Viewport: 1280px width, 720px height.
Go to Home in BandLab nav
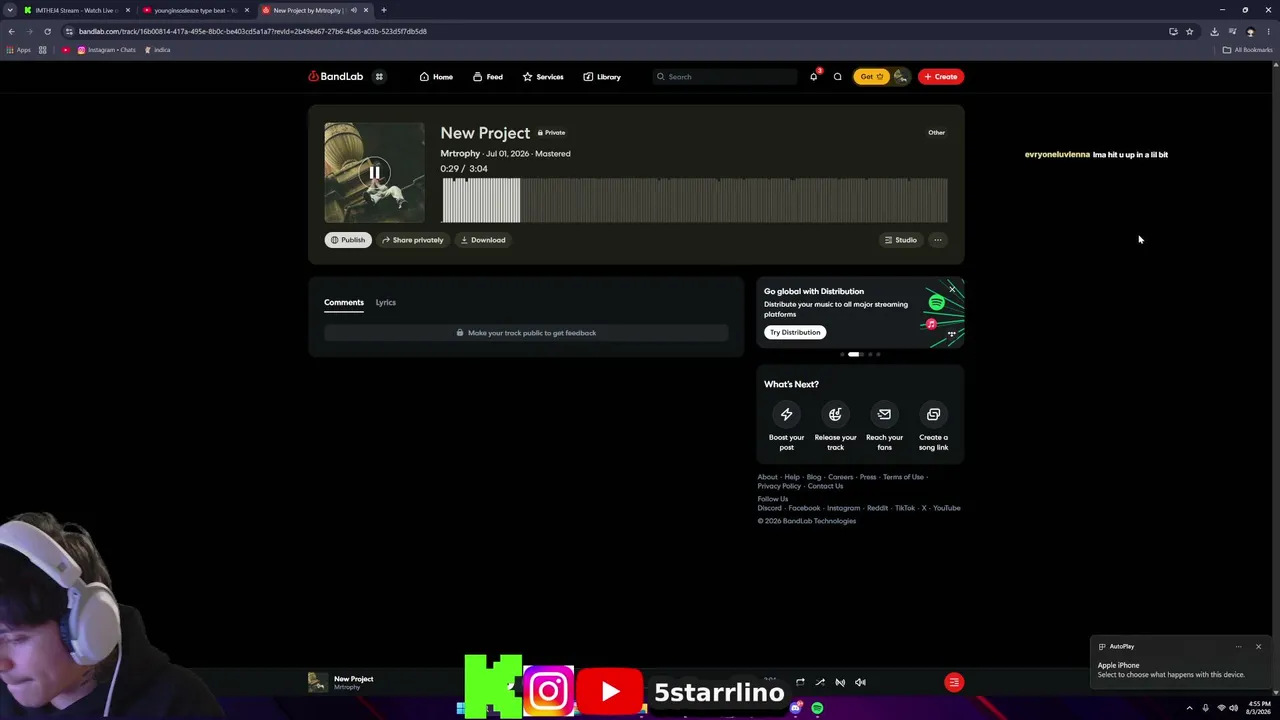coord(436,77)
